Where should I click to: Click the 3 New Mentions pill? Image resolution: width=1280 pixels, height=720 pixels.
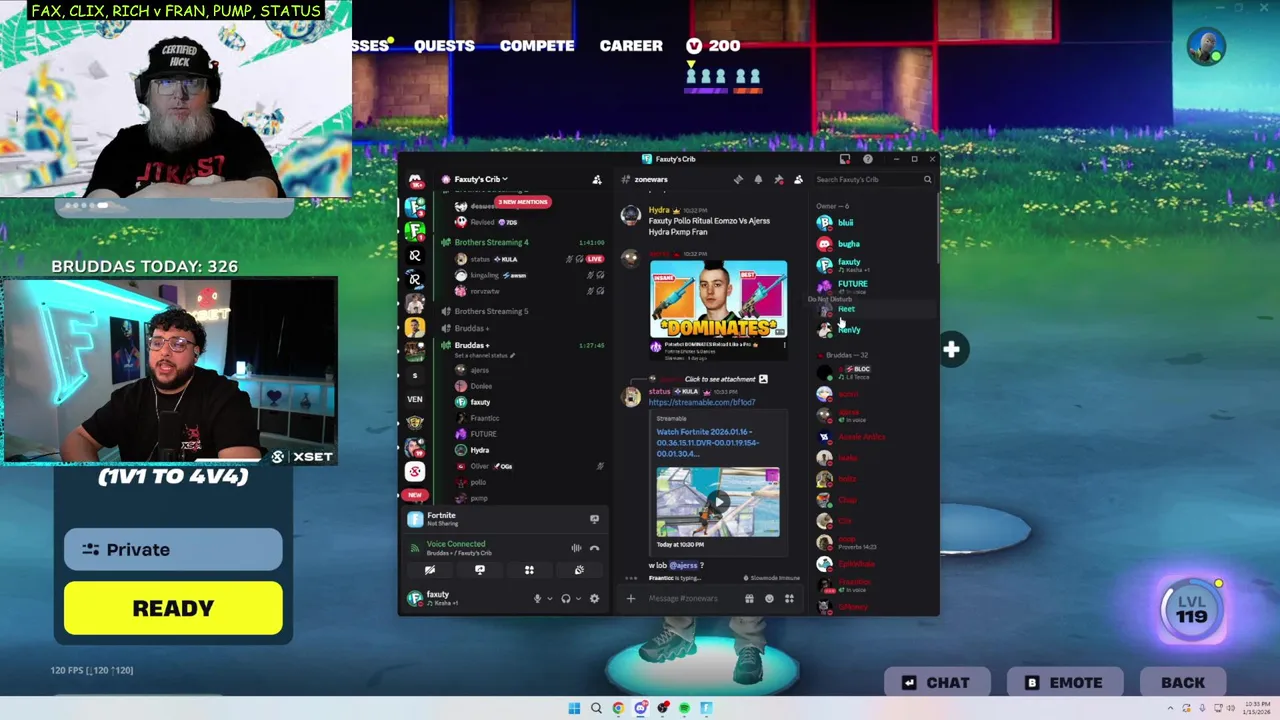pos(523,202)
